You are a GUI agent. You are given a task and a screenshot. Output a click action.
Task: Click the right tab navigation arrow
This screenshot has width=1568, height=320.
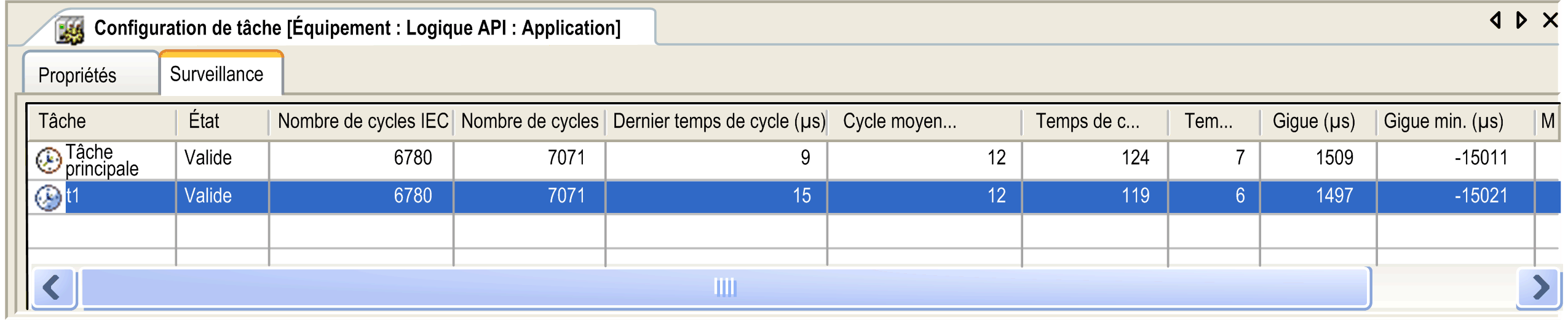1521,20
